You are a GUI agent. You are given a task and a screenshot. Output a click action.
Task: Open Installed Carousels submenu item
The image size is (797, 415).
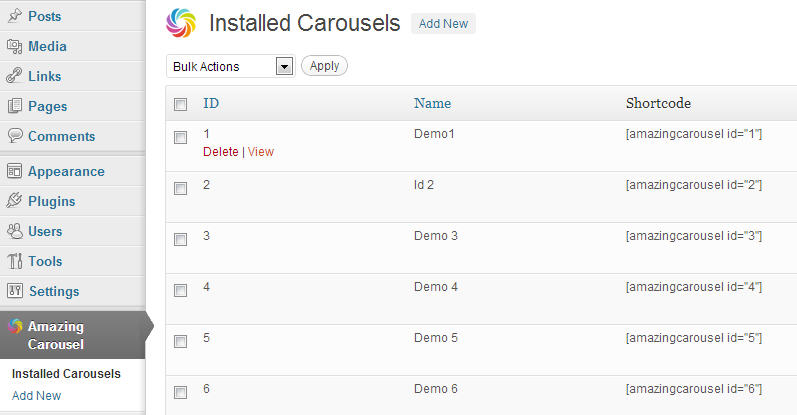[66, 374]
